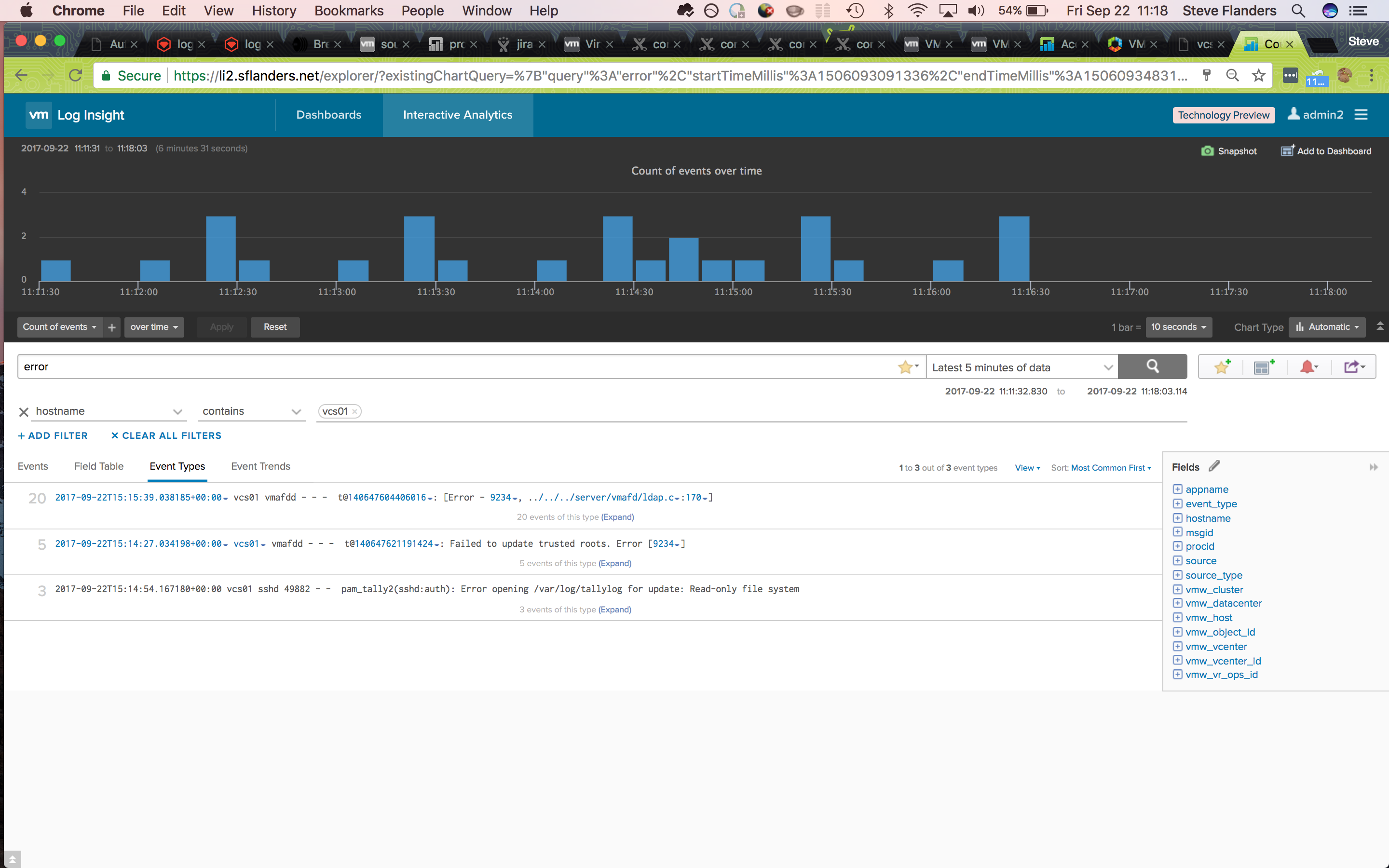The image size is (1389, 868).
Task: Toggle the plus box beside hostname field
Action: pos(1177,518)
